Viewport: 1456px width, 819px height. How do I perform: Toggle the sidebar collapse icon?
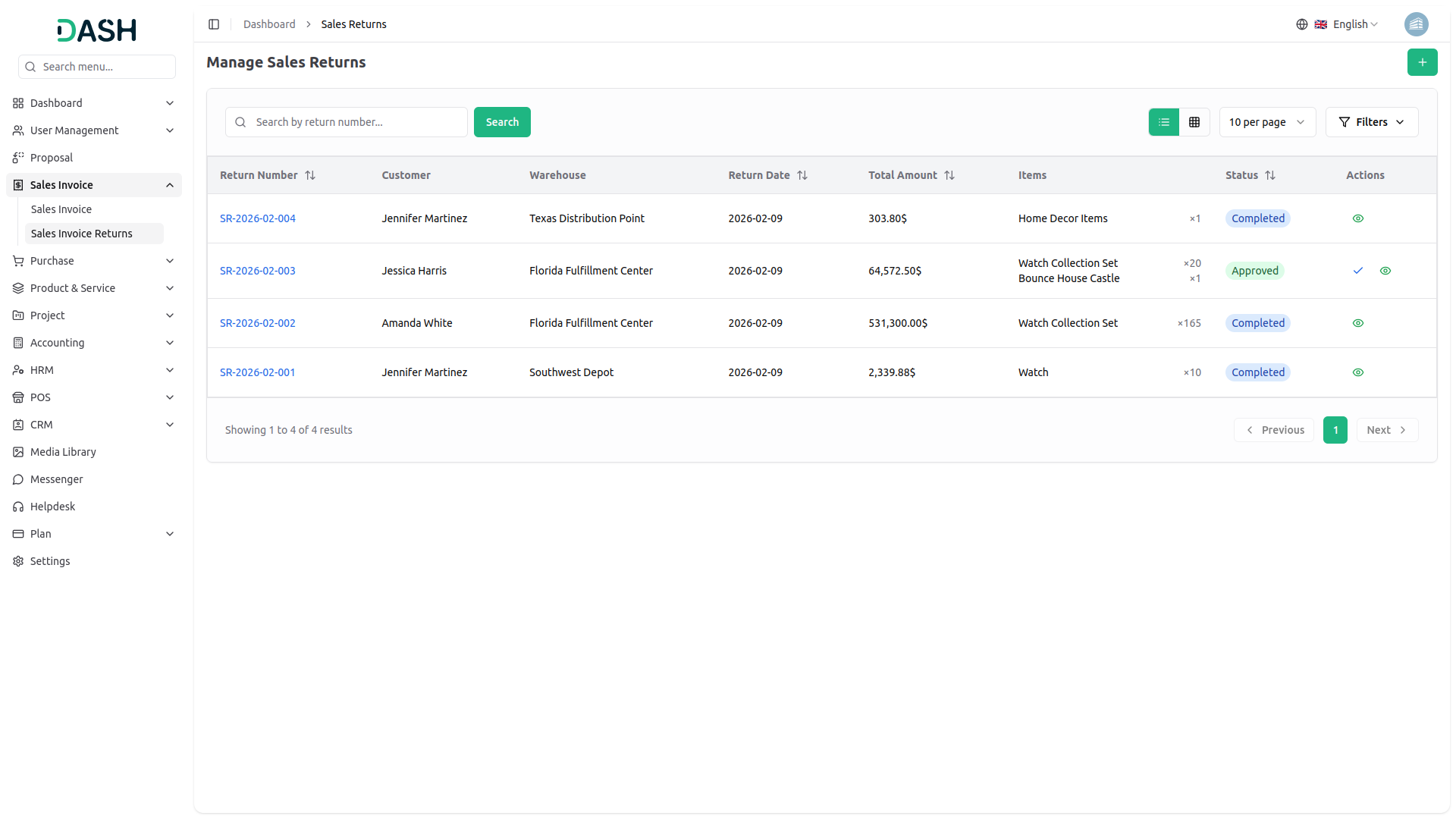click(214, 24)
